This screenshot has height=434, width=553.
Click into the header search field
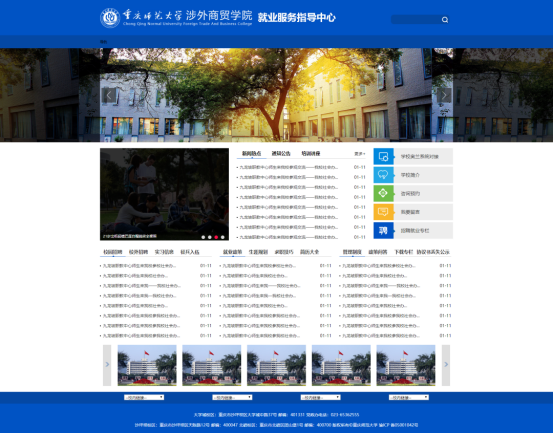click(416, 20)
